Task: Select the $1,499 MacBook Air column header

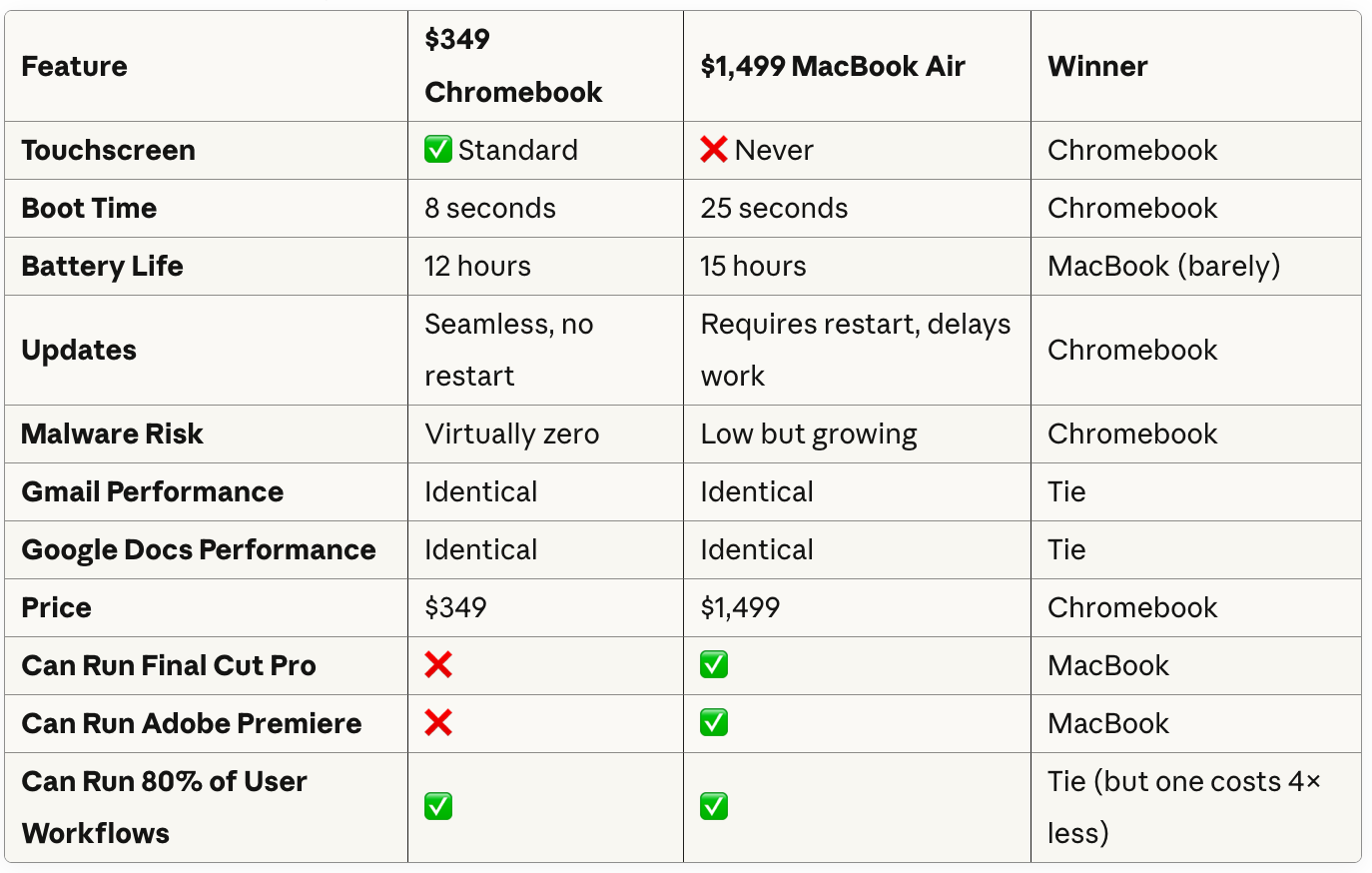Action: coord(833,67)
